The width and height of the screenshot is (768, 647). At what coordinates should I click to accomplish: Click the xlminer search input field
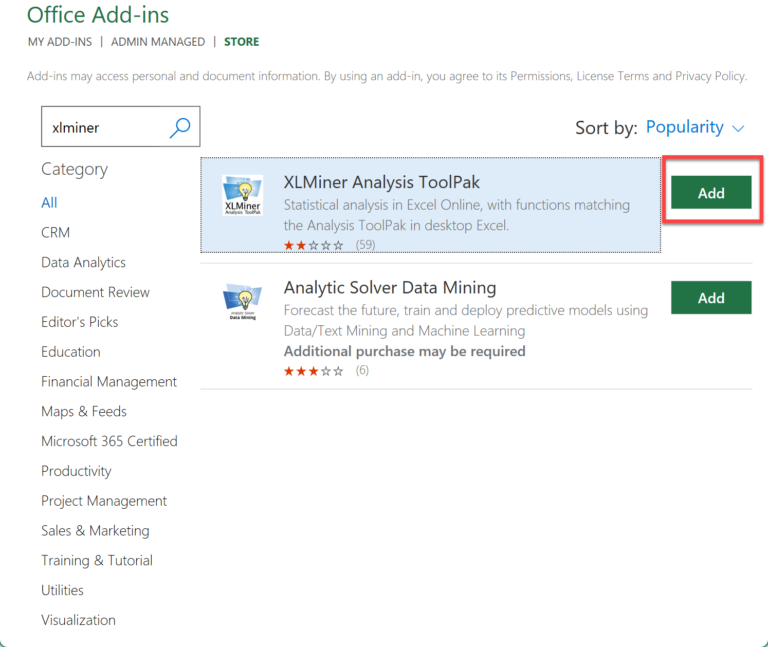pos(105,128)
